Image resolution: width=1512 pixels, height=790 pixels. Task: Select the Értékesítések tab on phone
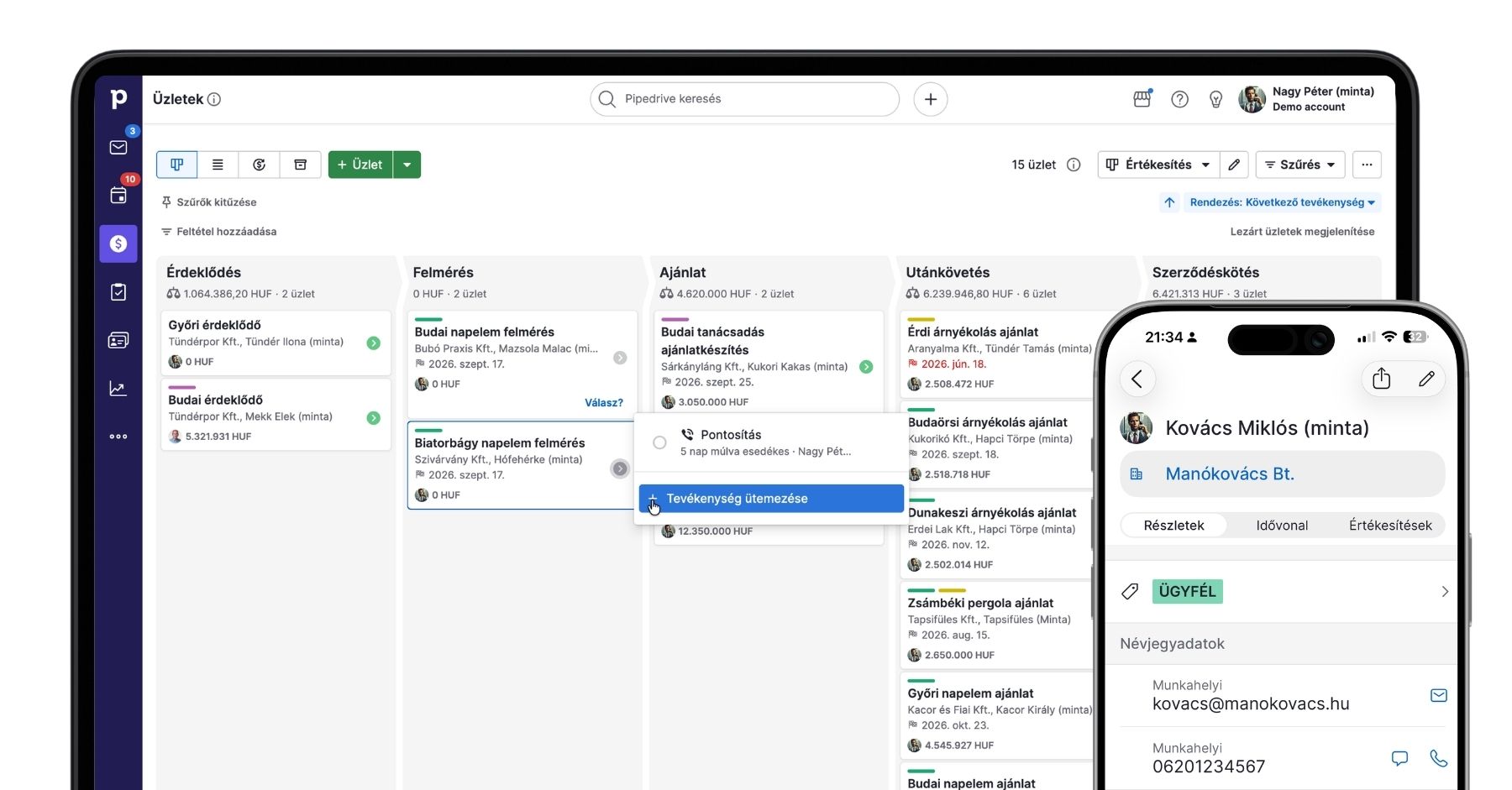pyautogui.click(x=1390, y=526)
